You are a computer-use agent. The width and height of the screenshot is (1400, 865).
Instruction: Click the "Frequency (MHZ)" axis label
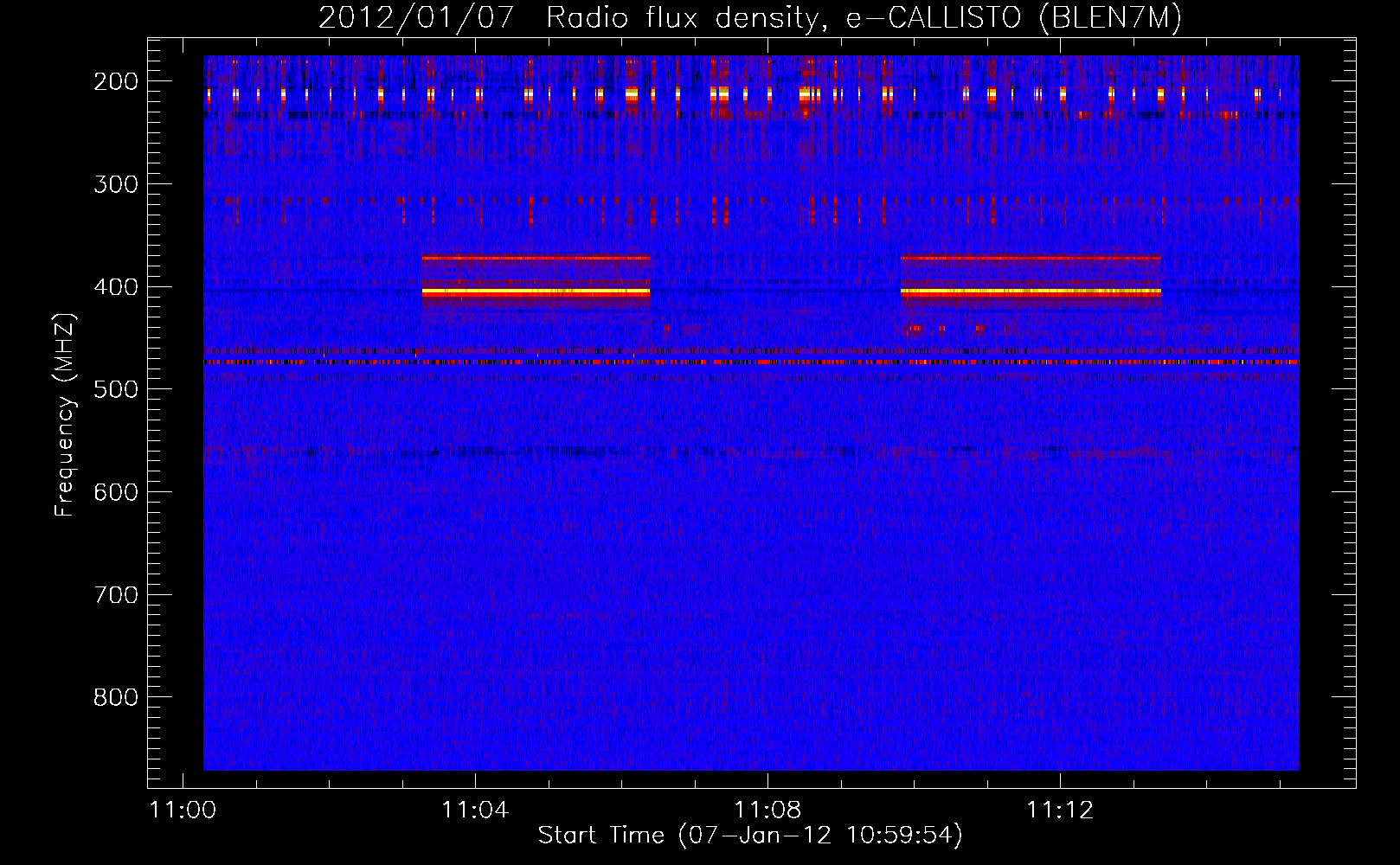point(65,415)
